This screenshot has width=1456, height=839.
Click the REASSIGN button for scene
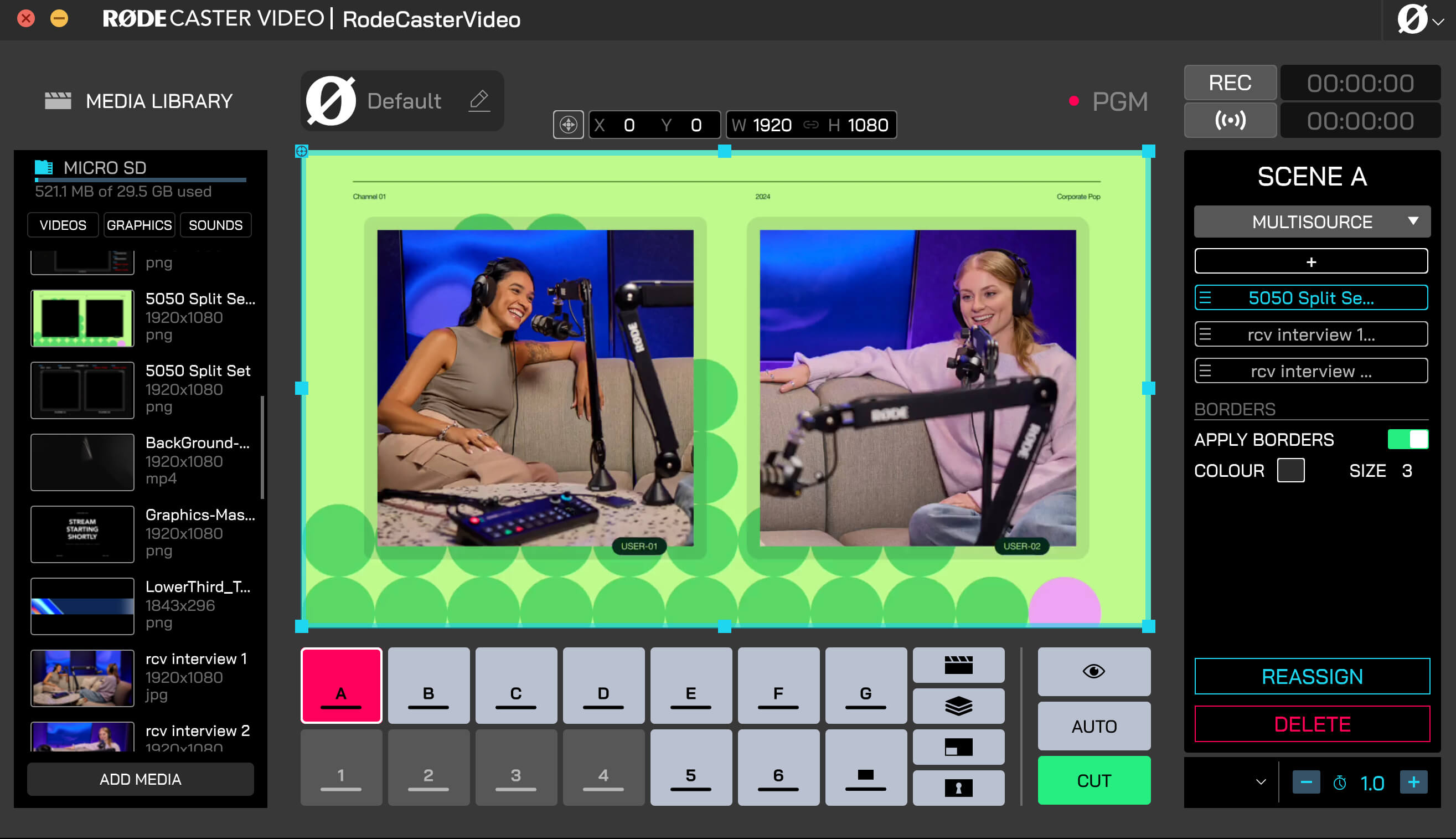click(x=1311, y=676)
